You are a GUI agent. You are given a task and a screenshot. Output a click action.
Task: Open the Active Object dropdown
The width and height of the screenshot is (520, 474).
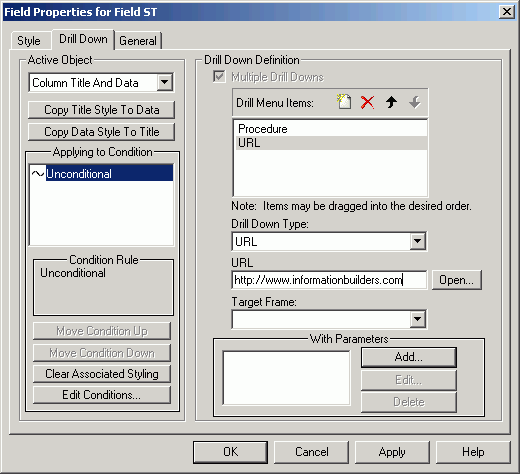click(x=165, y=82)
